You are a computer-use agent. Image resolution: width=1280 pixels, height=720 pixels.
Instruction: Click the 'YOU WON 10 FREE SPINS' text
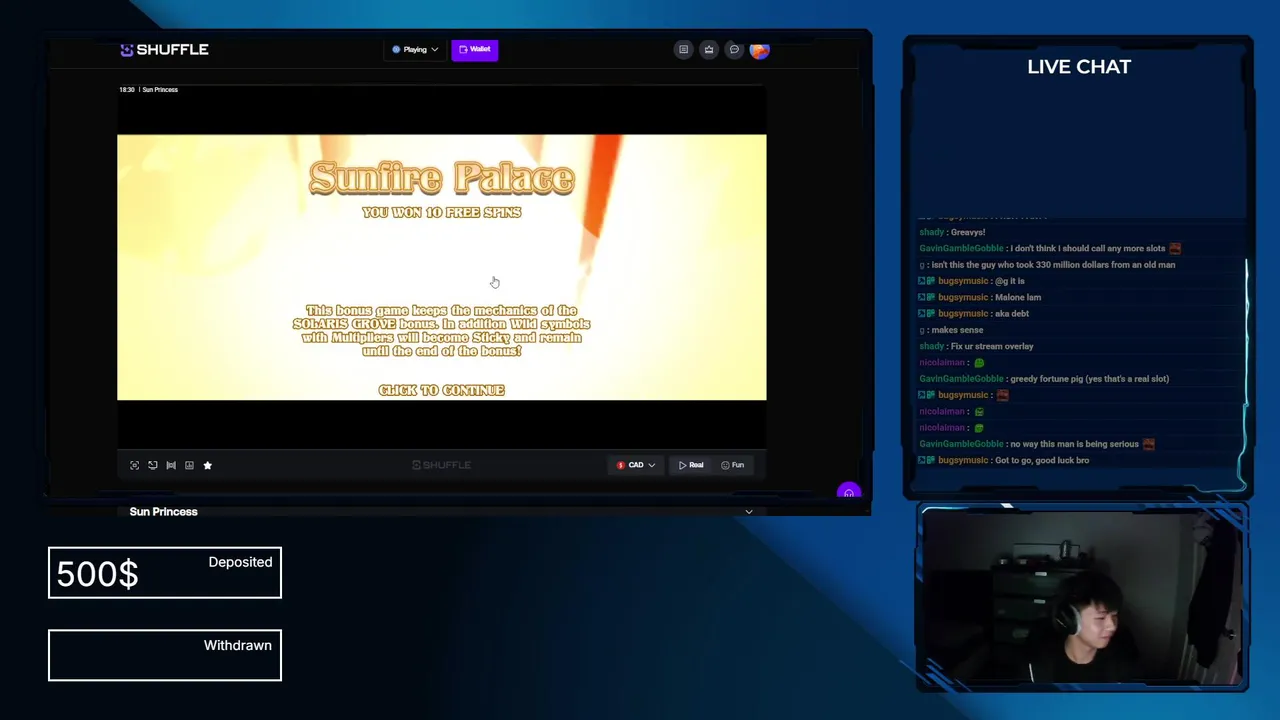tap(441, 213)
